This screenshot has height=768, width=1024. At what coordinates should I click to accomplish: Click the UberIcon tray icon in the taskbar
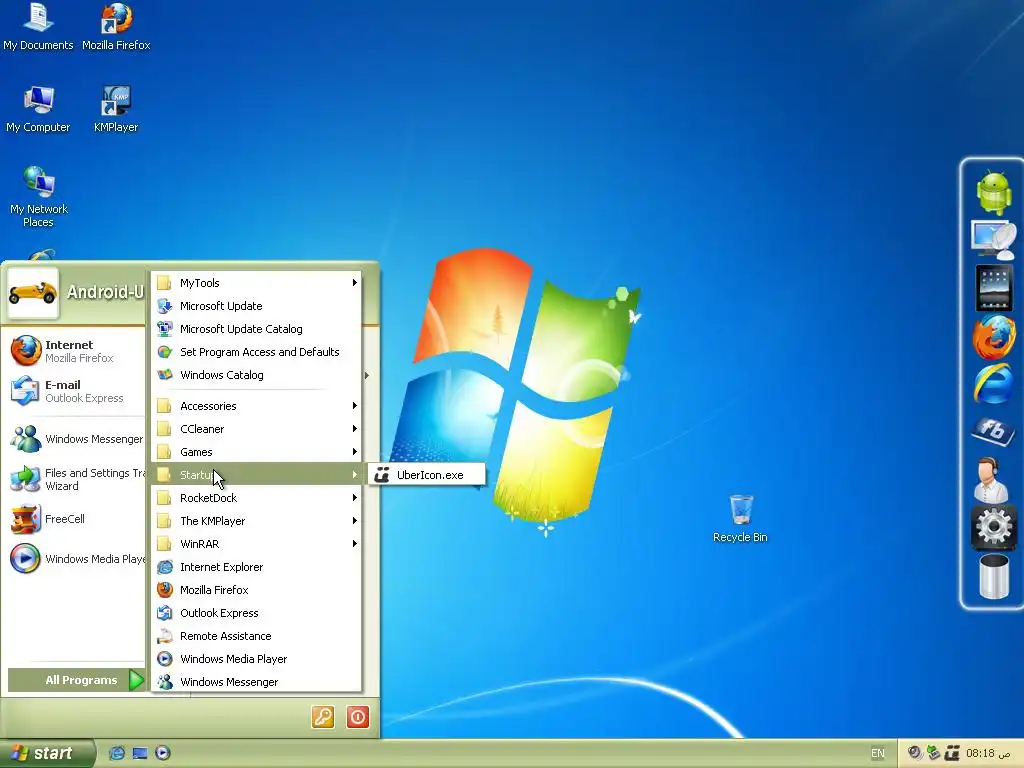click(x=952, y=753)
